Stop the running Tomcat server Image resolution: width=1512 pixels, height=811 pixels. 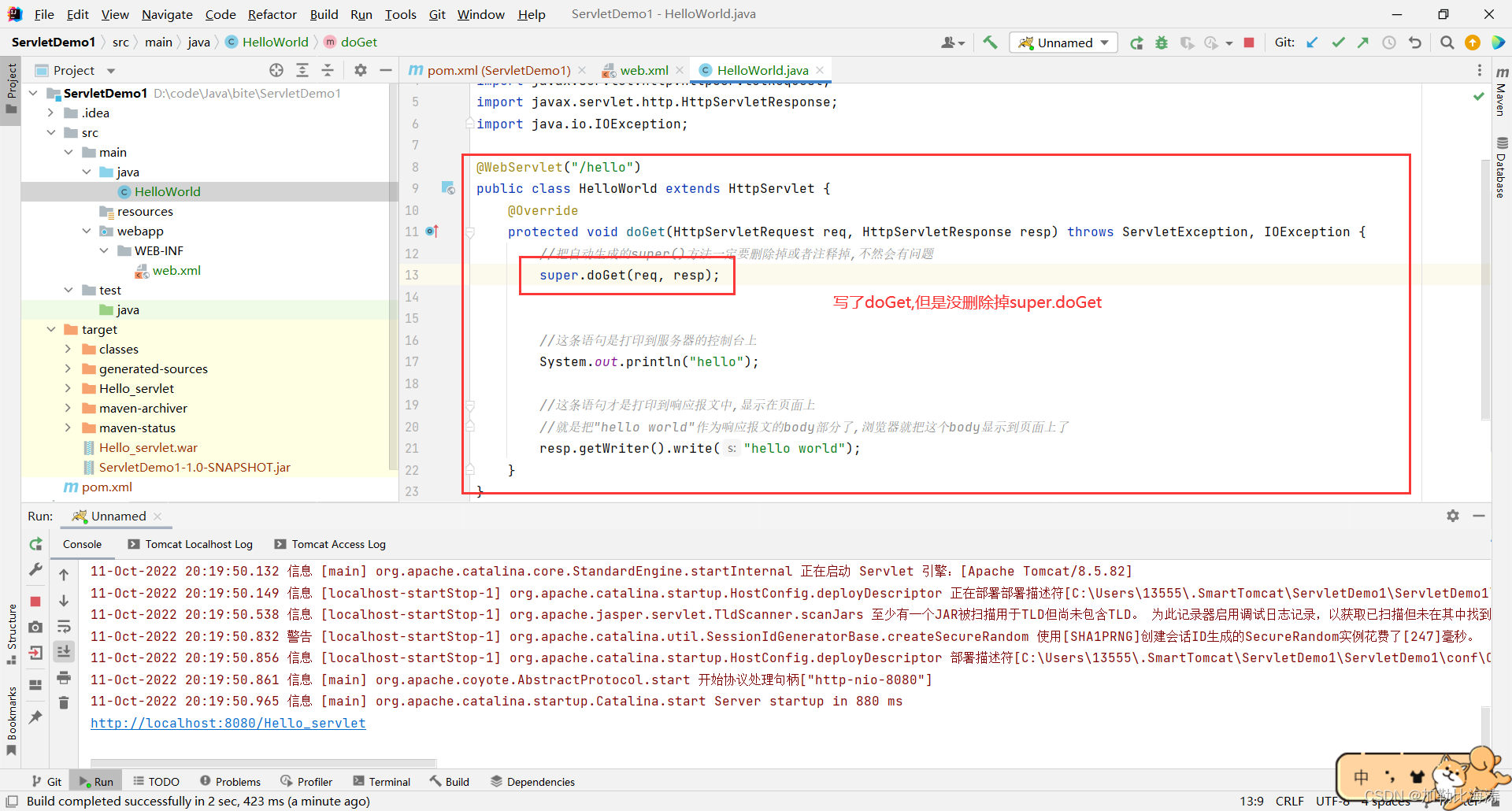point(1249,42)
